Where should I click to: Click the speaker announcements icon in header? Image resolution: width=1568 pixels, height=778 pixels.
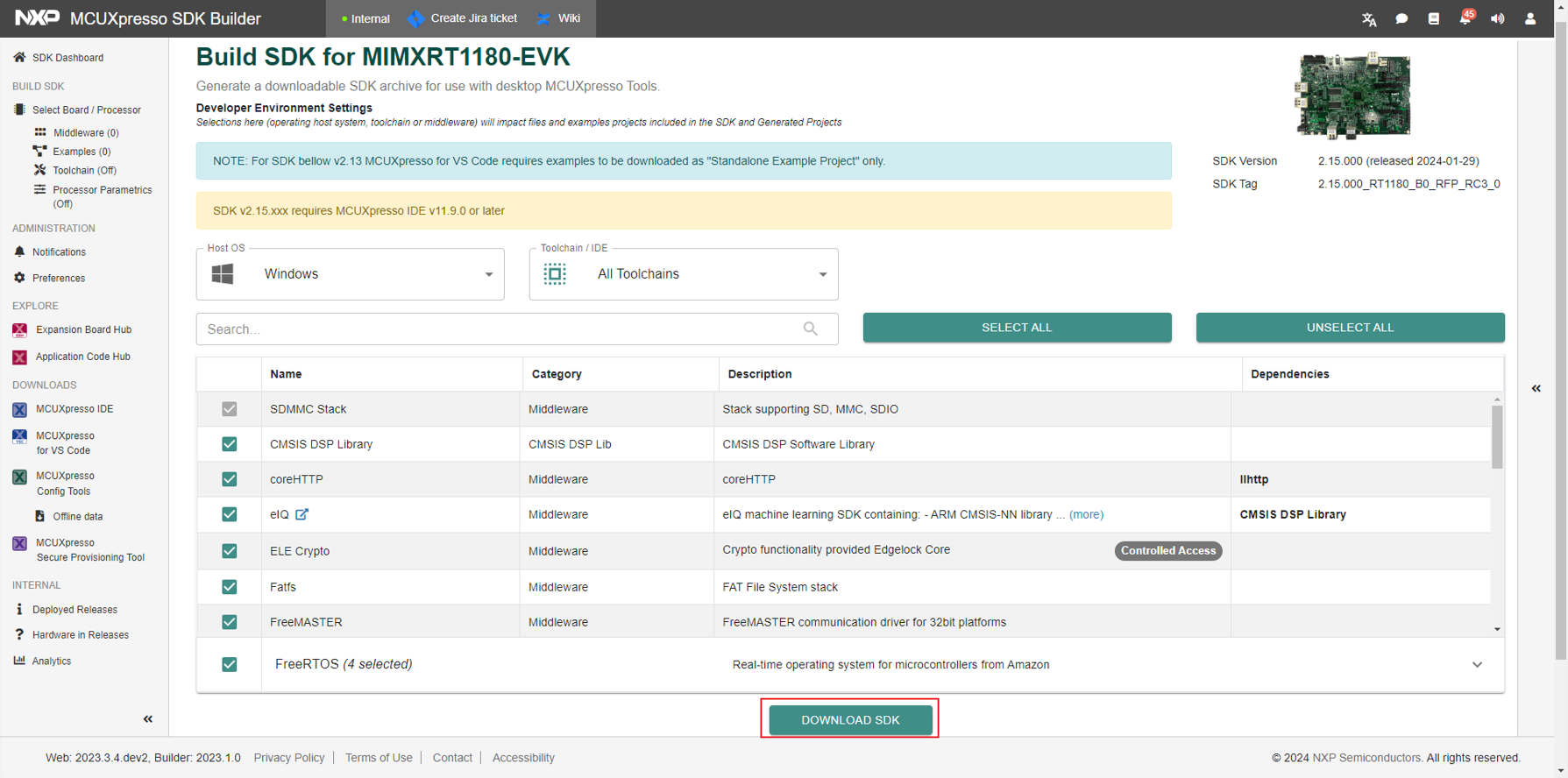(x=1498, y=18)
